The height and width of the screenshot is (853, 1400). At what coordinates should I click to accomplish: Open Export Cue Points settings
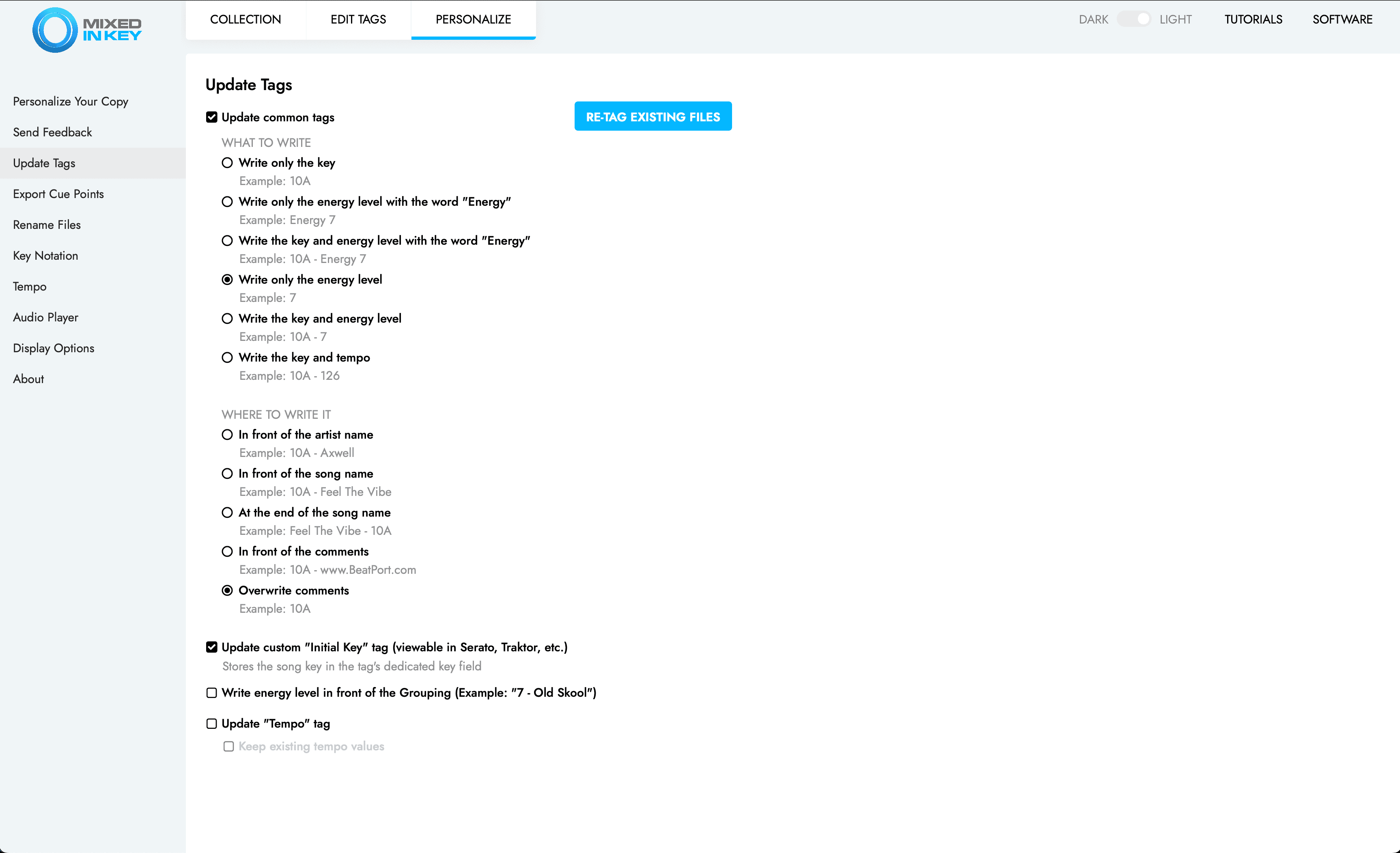(x=93, y=194)
